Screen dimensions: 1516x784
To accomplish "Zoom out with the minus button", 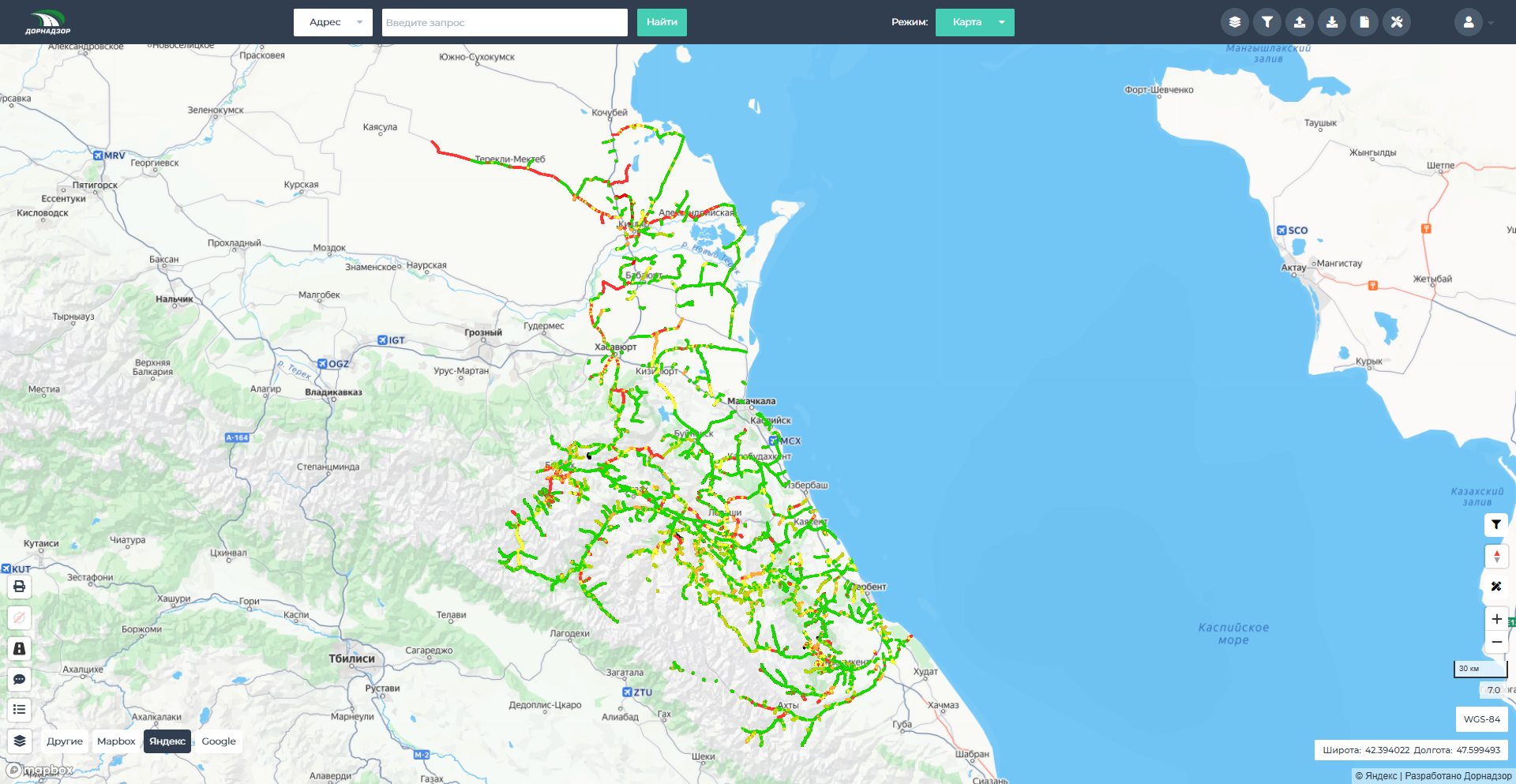I will pyautogui.click(x=1496, y=642).
